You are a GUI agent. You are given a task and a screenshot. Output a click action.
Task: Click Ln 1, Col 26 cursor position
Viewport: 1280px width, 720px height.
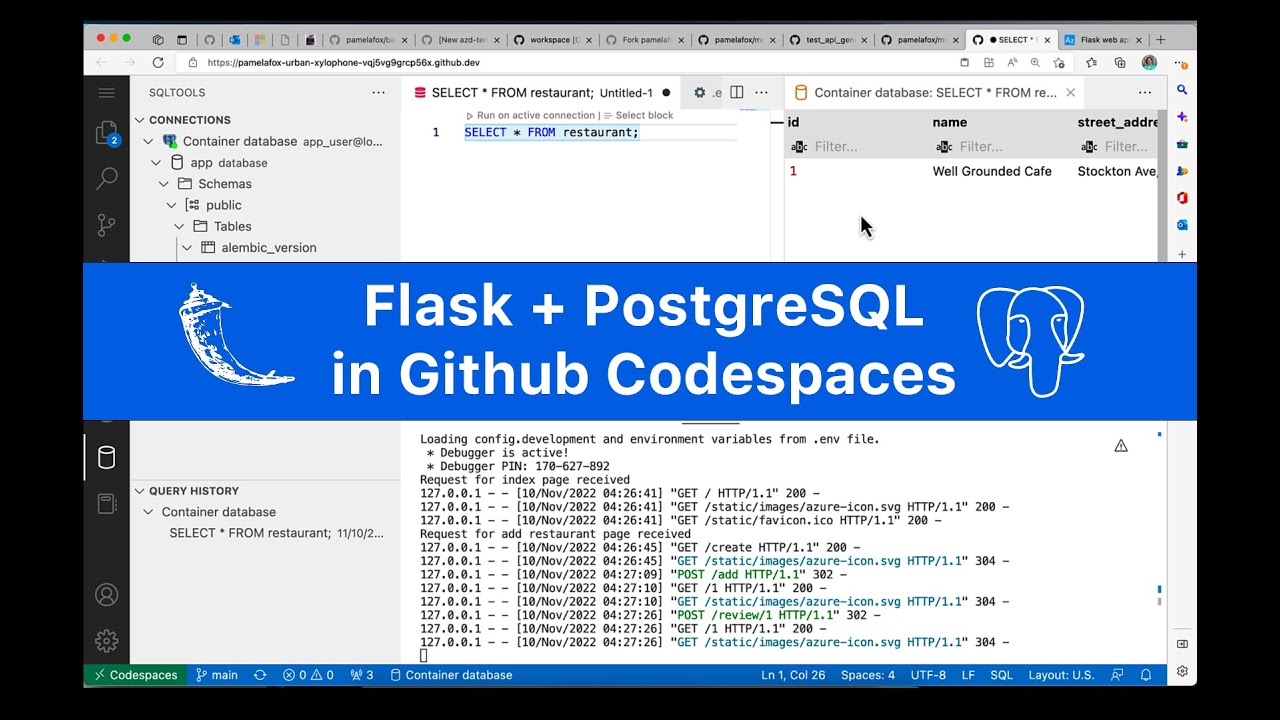pyautogui.click(x=793, y=675)
